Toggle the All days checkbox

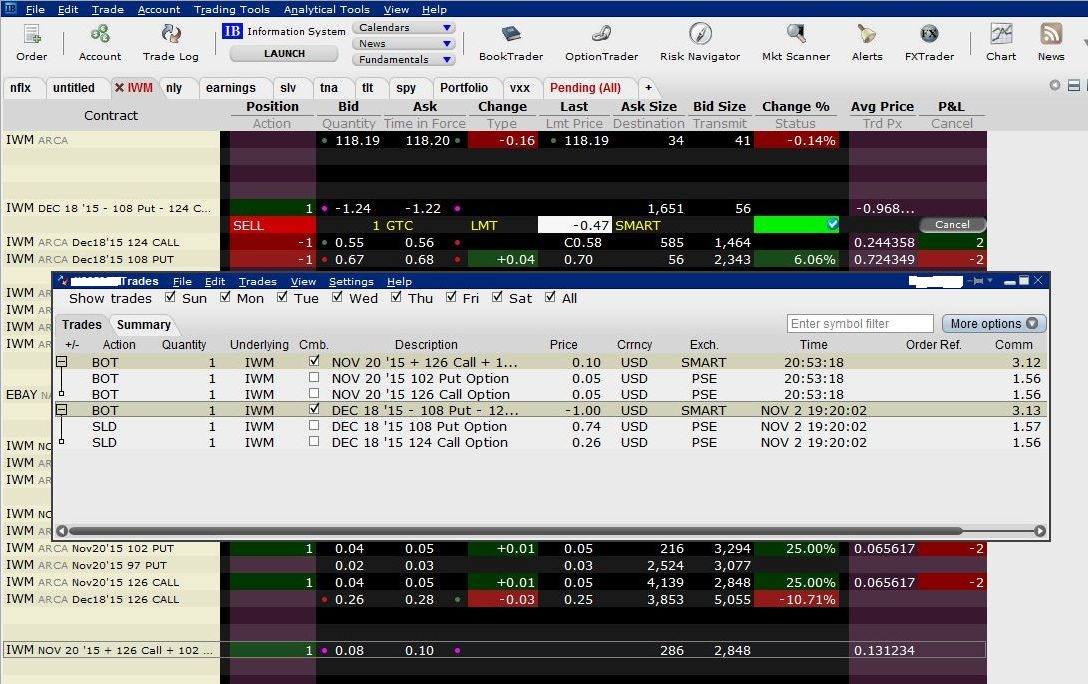pos(550,297)
